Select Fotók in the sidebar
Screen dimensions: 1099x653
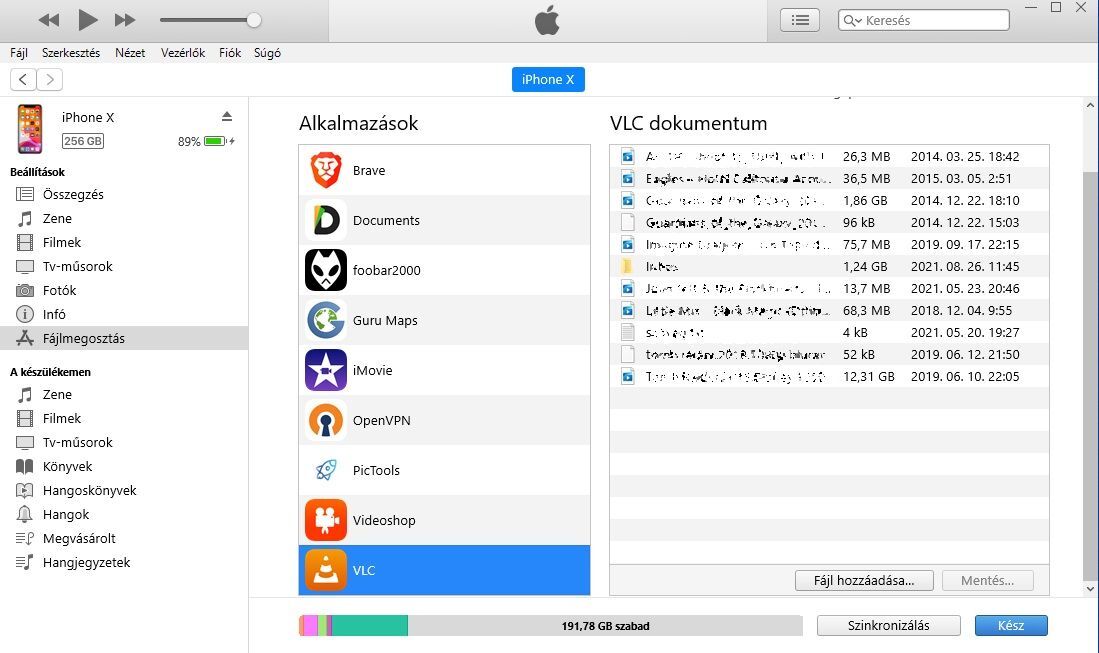tap(124, 290)
